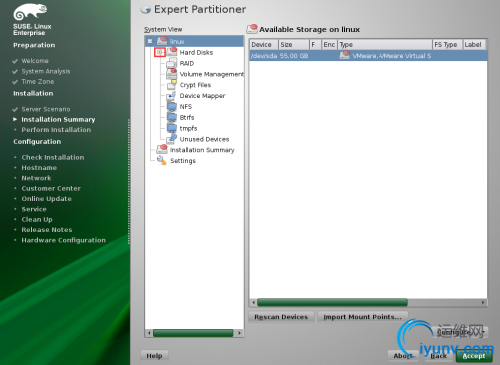The height and width of the screenshot is (365, 500).
Task: Click System View scroll right arrow
Action: (239, 333)
